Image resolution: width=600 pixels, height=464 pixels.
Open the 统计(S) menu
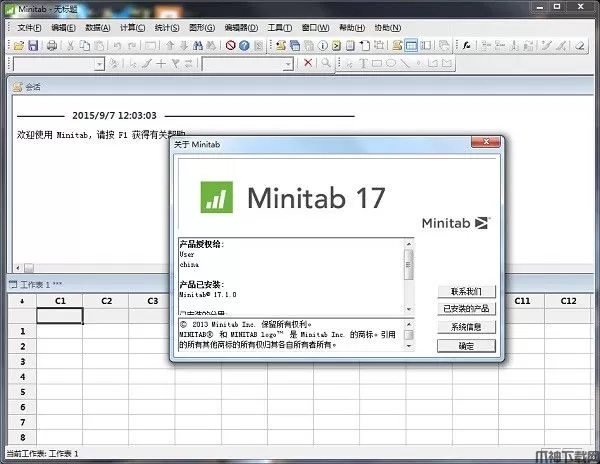[166, 28]
